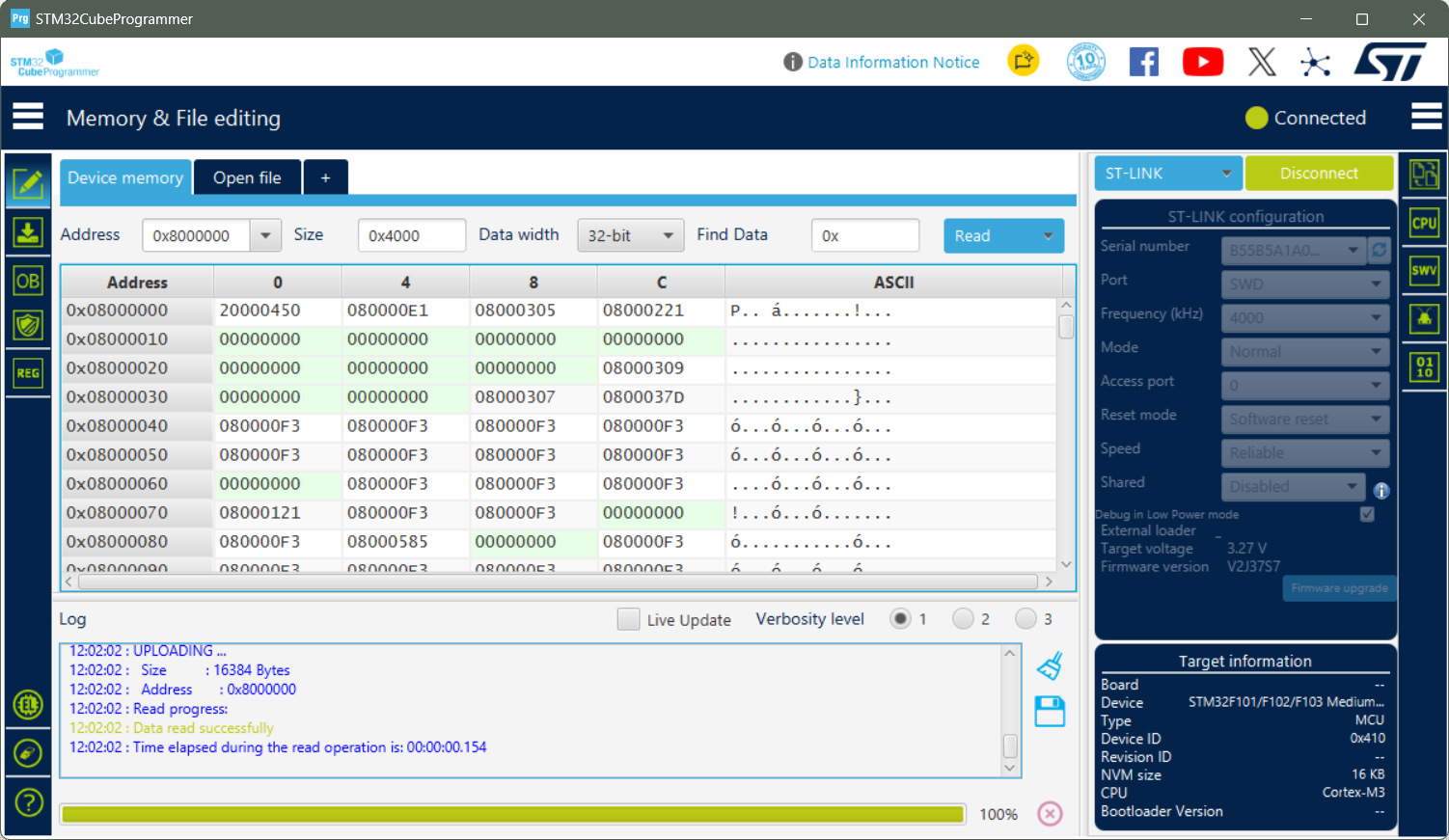Open the 01/10 binary panel icon

(1424, 366)
